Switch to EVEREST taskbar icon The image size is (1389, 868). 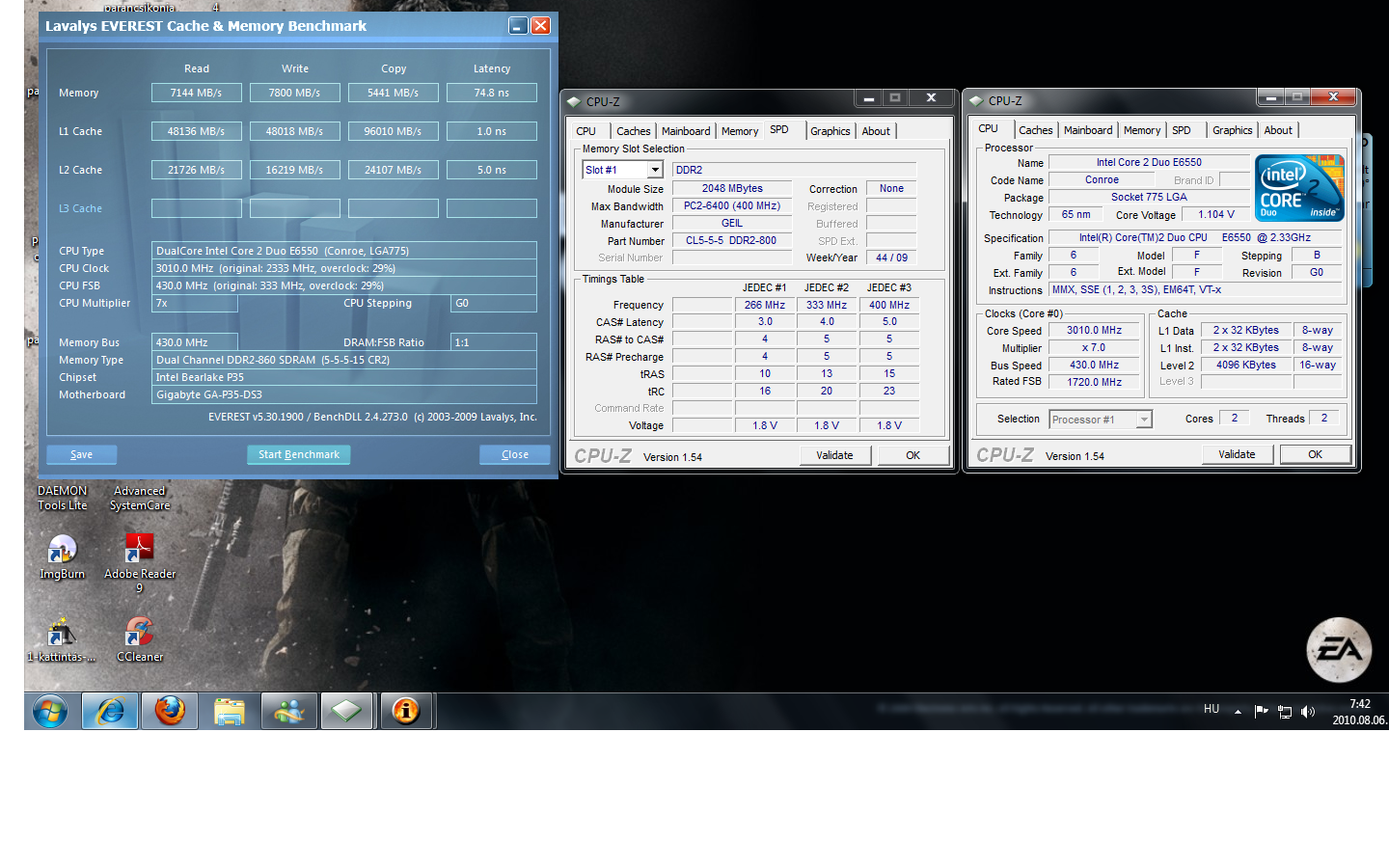tap(406, 712)
